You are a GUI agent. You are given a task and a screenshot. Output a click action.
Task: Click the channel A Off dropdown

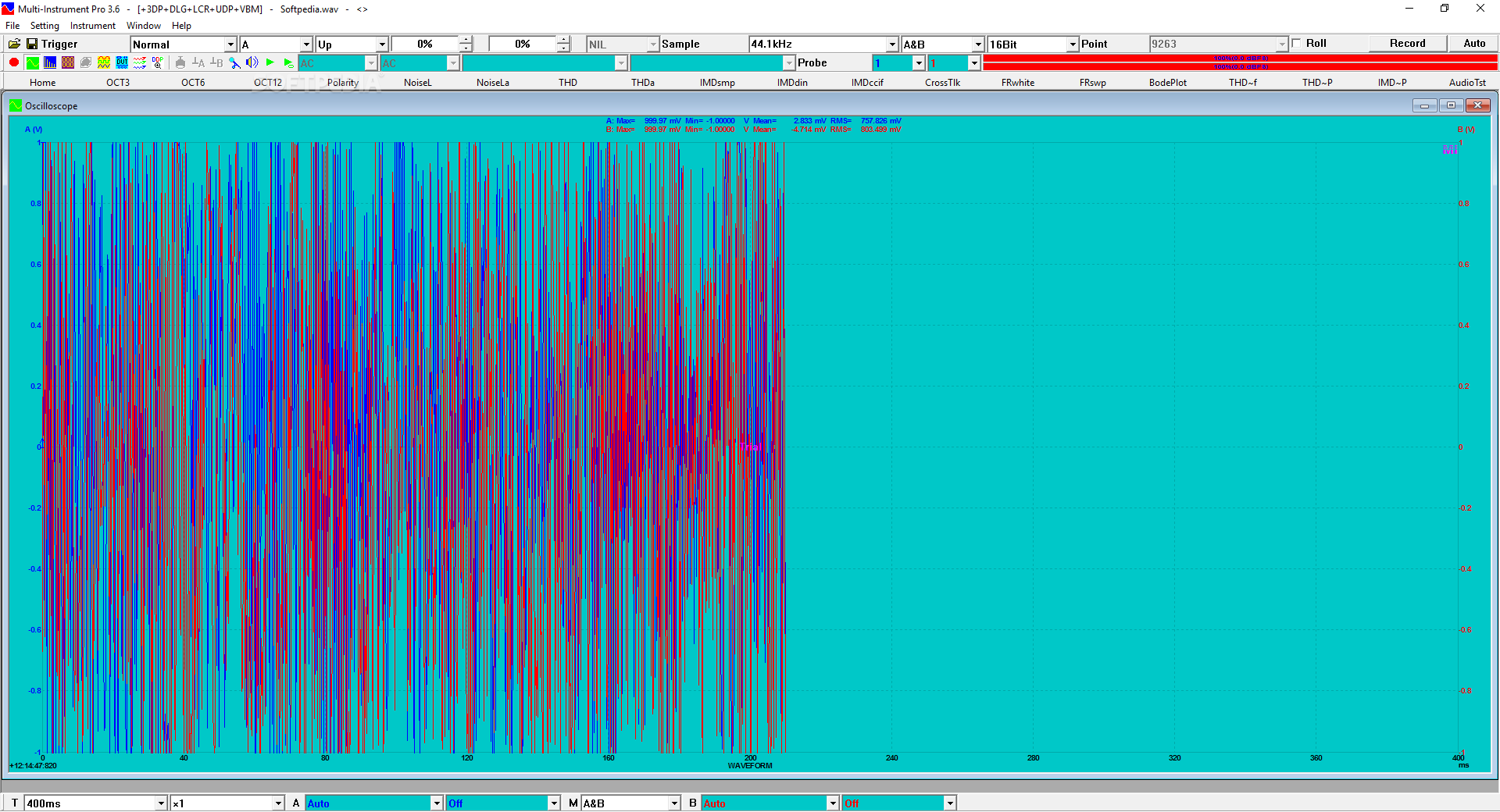click(503, 803)
